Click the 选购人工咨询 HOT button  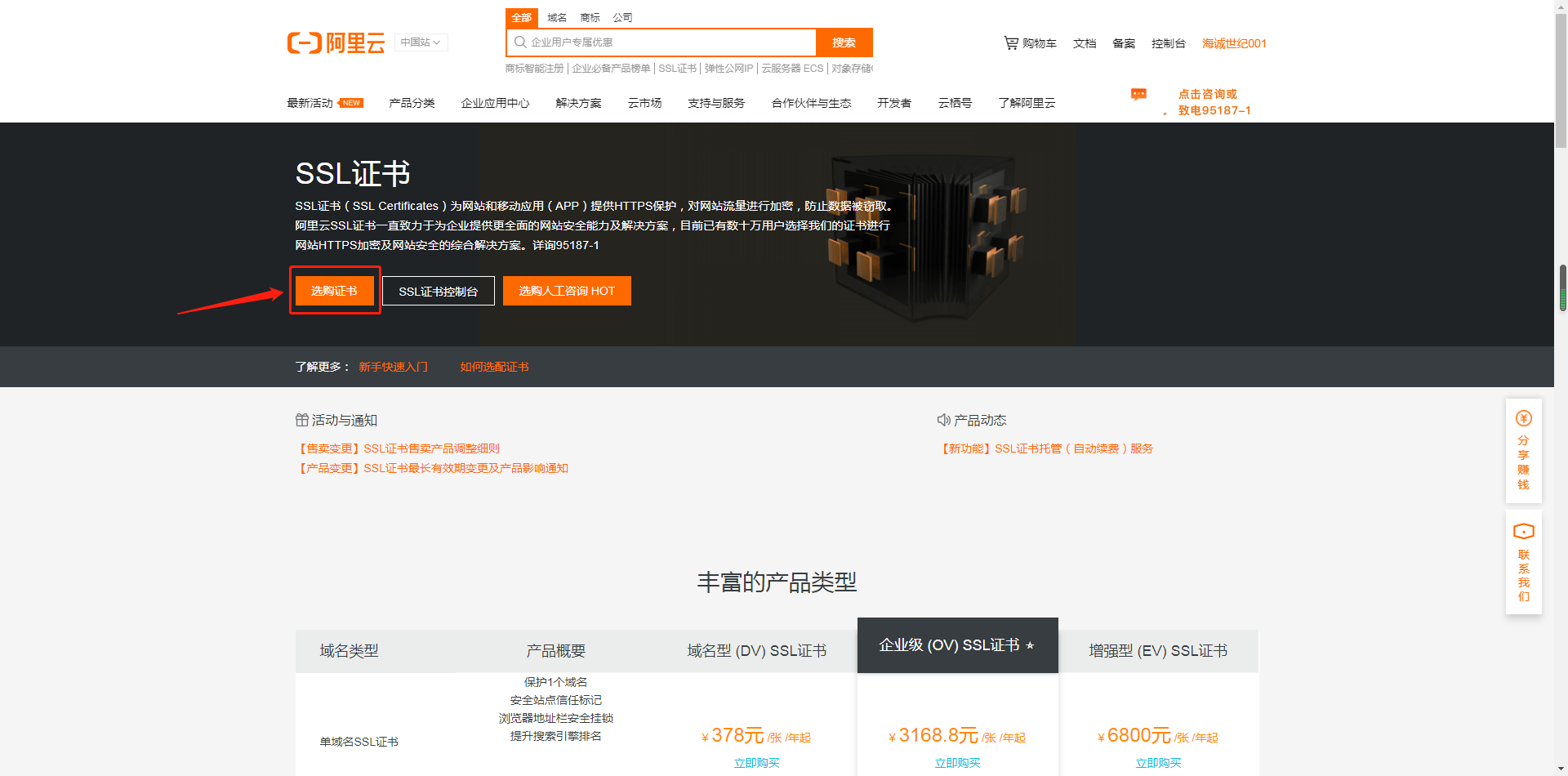point(567,291)
